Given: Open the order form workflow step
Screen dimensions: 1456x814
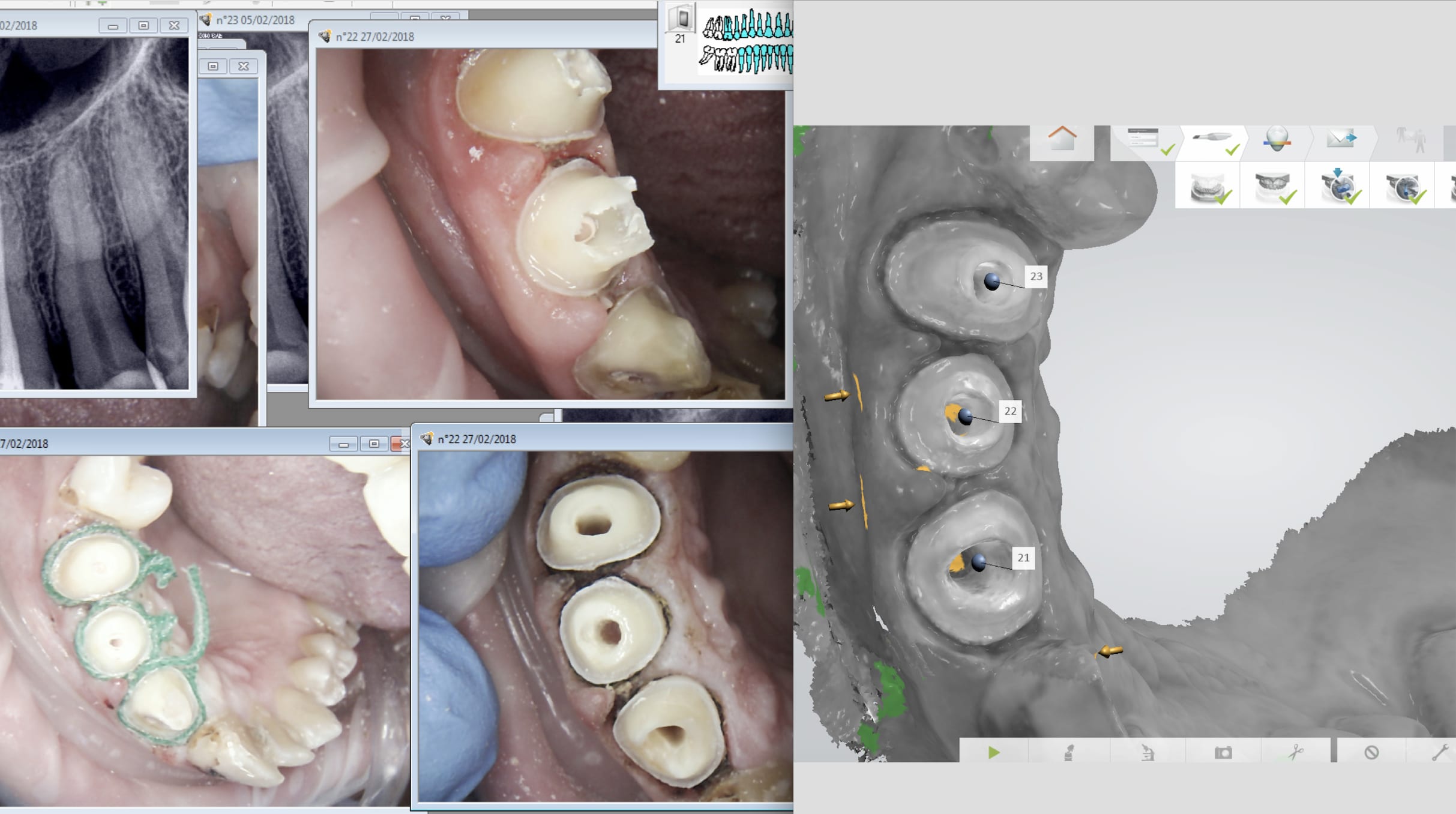Looking at the screenshot, I should click(x=1143, y=139).
